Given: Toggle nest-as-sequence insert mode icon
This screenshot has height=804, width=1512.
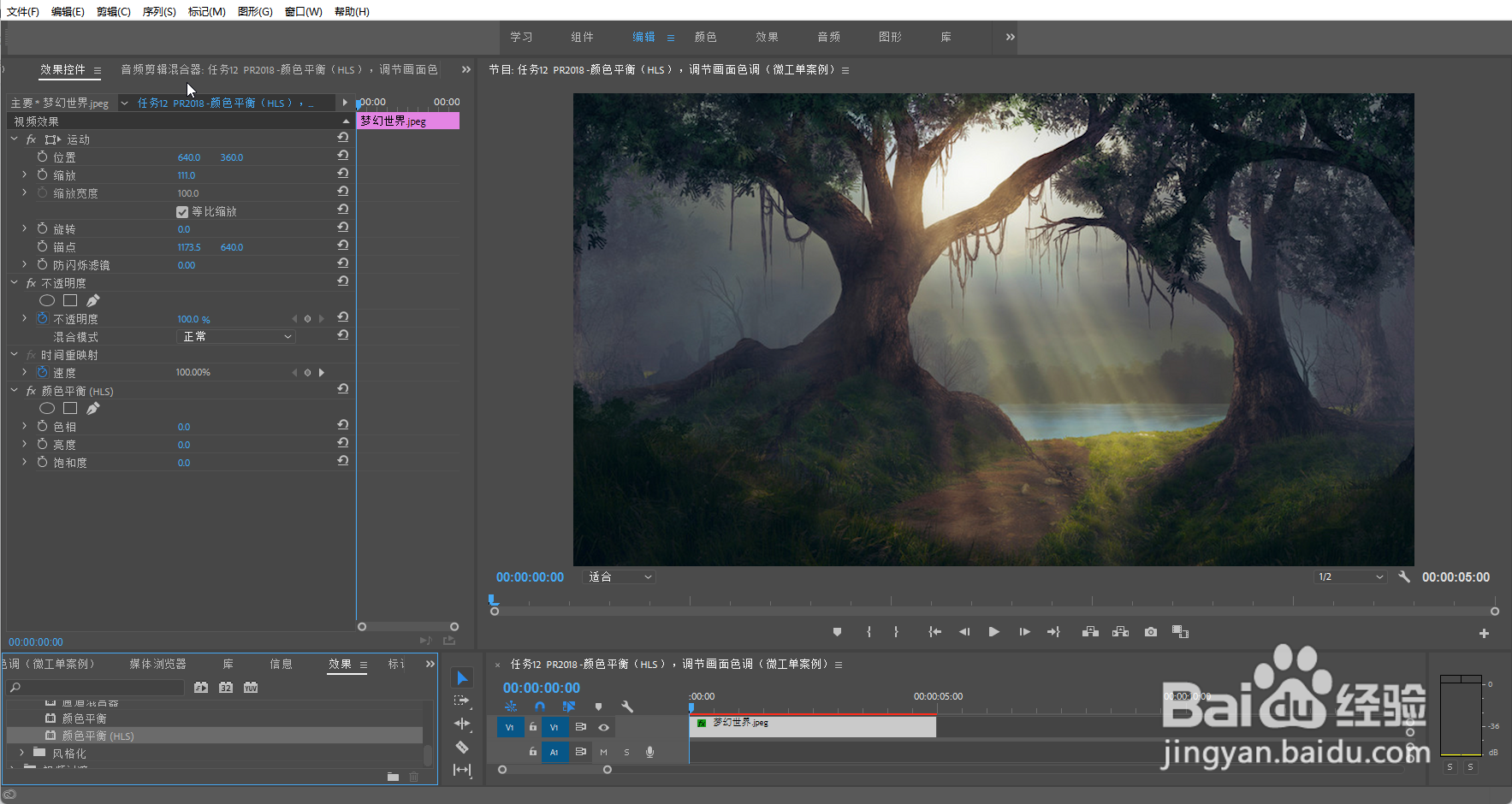Looking at the screenshot, I should coord(510,706).
